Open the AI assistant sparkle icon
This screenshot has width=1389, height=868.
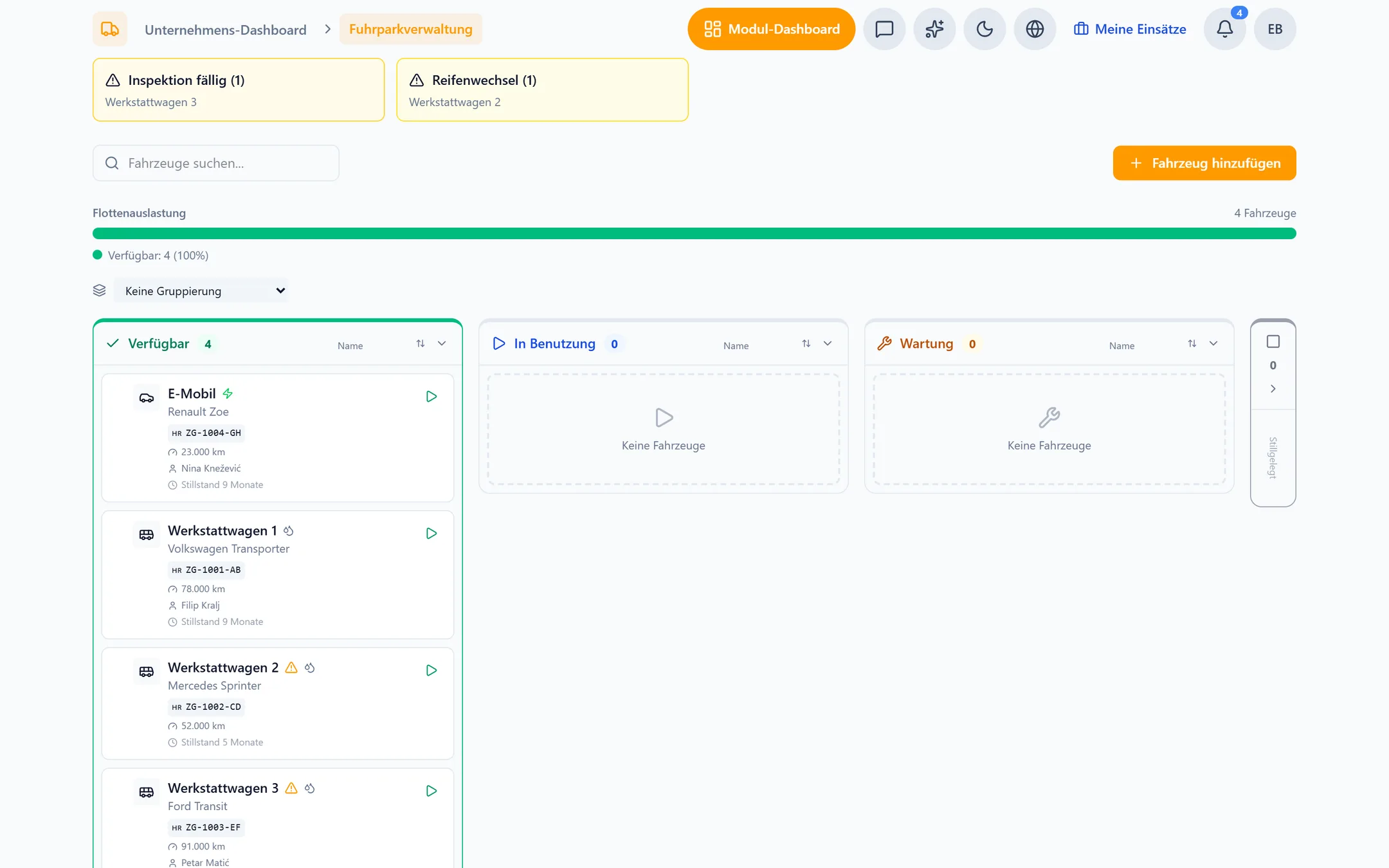[x=934, y=29]
